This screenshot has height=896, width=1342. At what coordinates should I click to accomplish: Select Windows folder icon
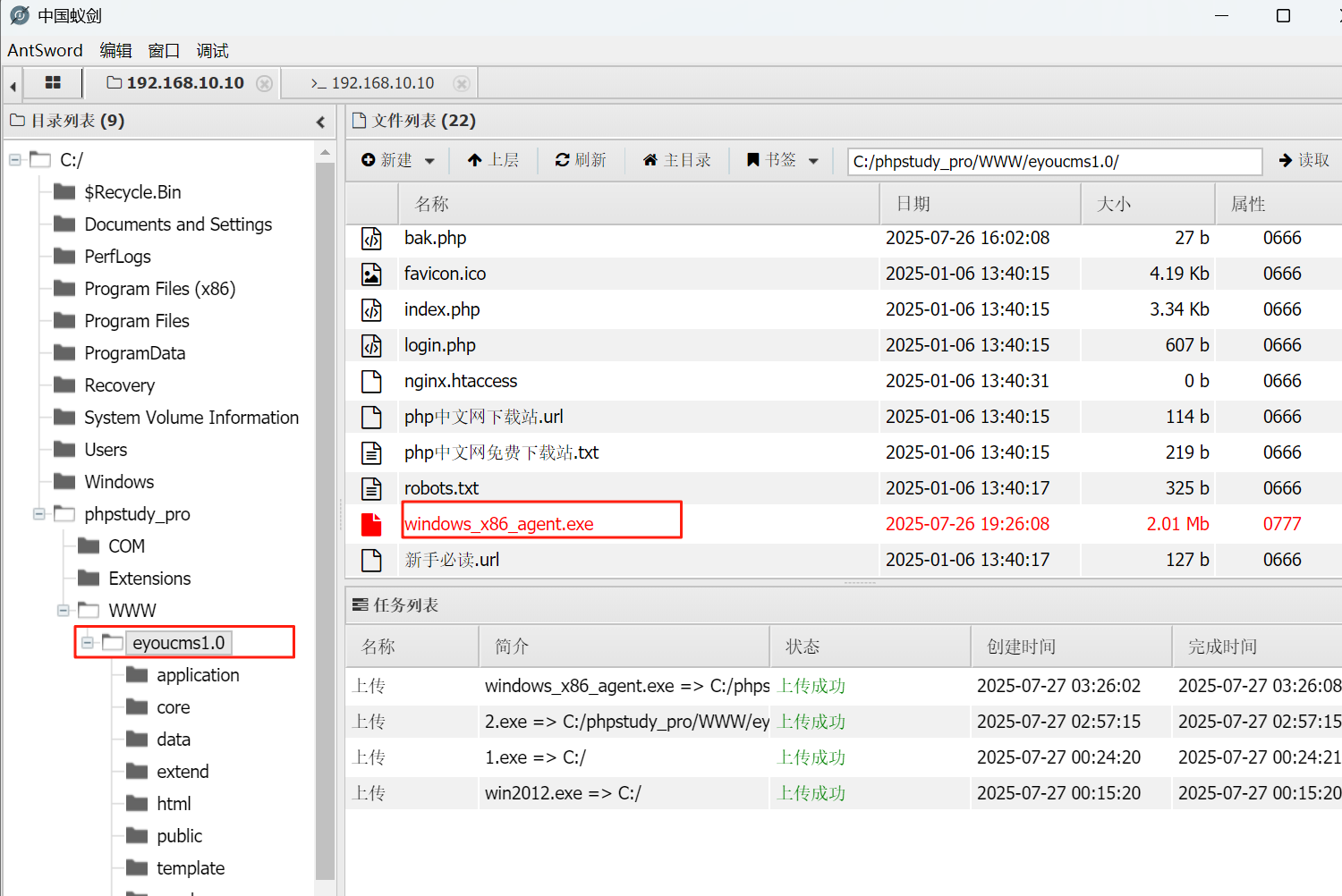(x=64, y=481)
